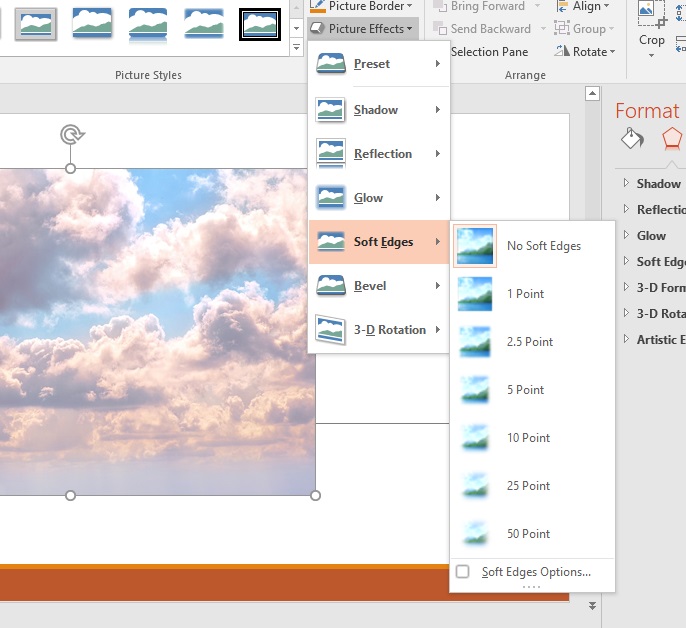Expand the Picture Styles gallery
This screenshot has height=628, width=686.
coord(296,47)
